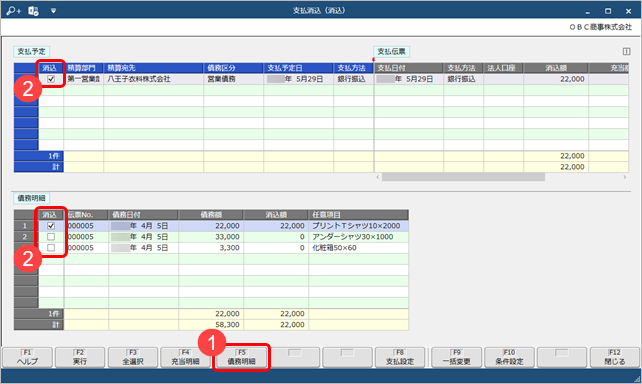The width and height of the screenshot is (642, 384).
Task: Maximize the 支払消込 window
Action: click(608, 11)
